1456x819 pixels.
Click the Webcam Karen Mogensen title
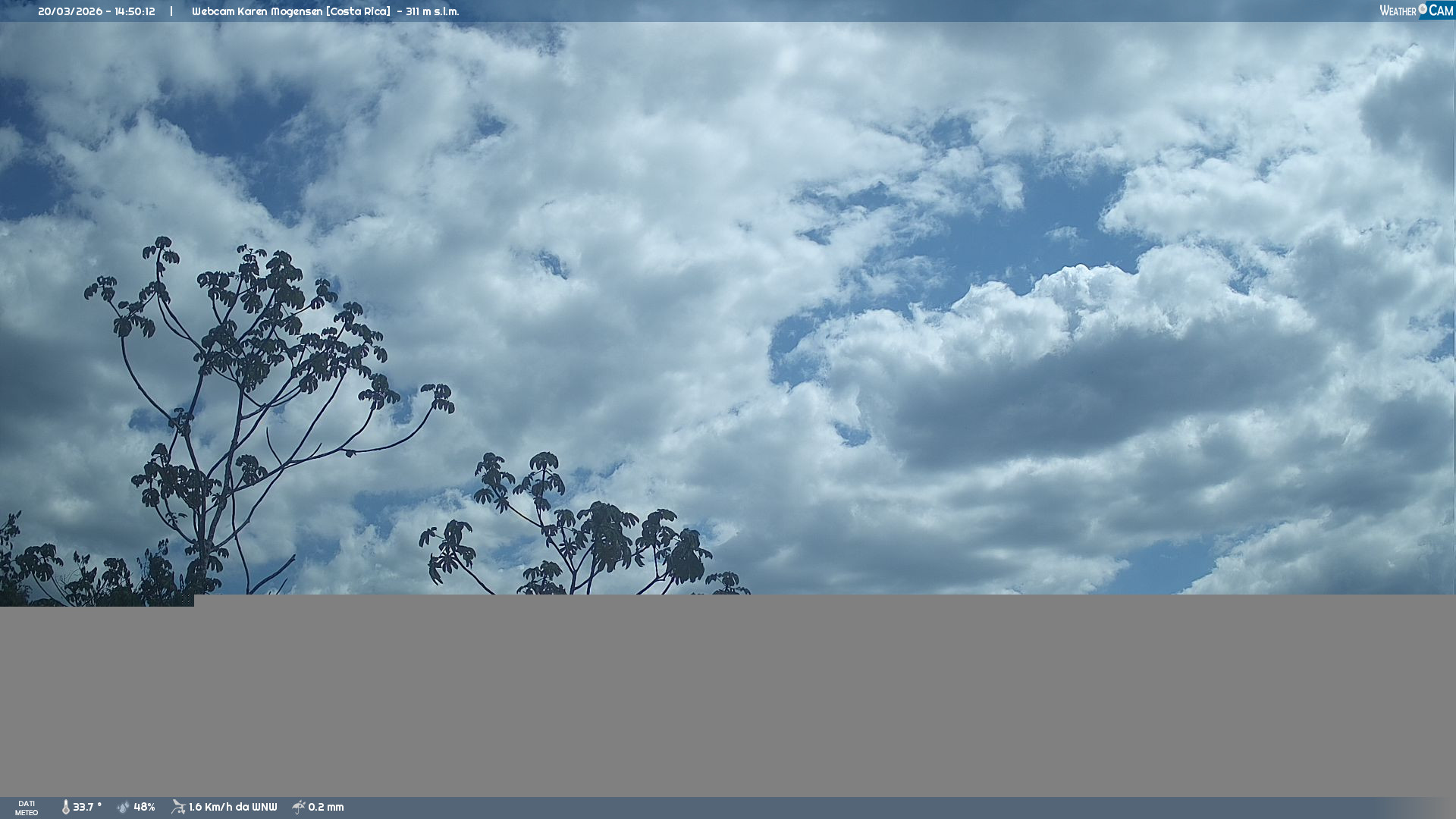257,11
